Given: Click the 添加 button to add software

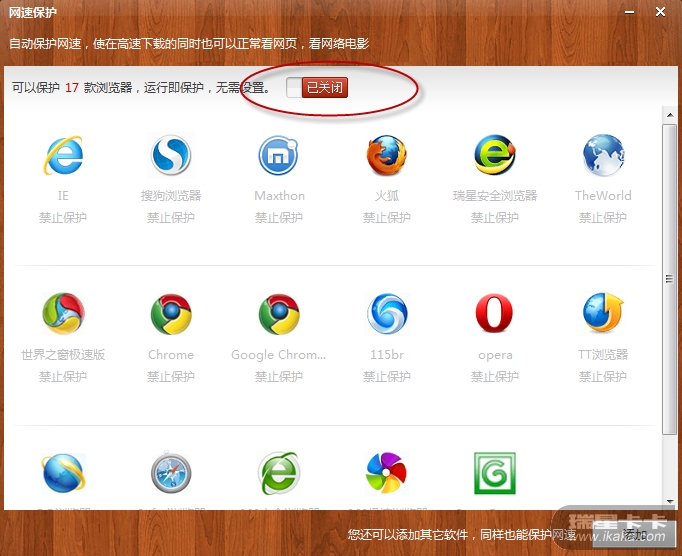Looking at the screenshot, I should 635,534.
